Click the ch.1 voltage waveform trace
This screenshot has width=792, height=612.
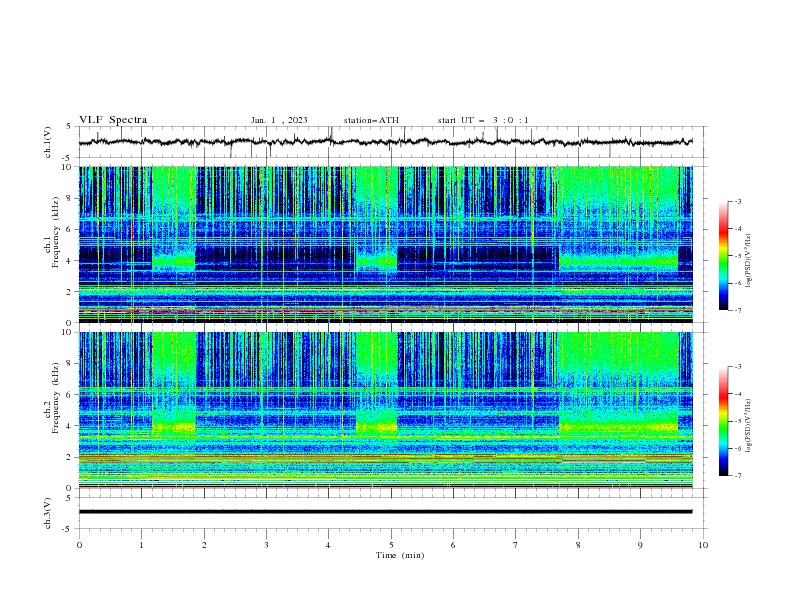click(385, 142)
